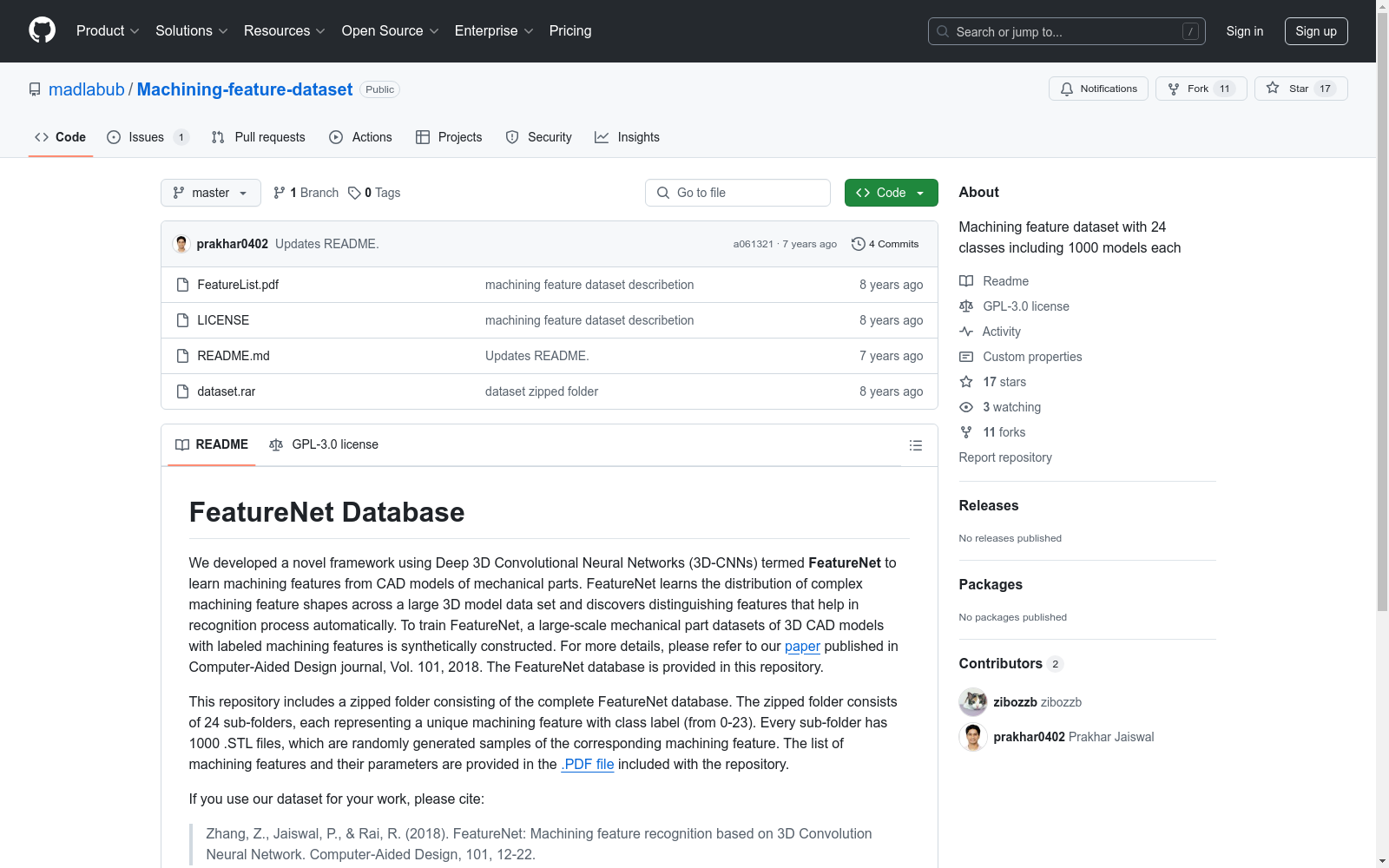The image size is (1389, 868).
Task: Click the book icon next to Readme
Action: (966, 281)
